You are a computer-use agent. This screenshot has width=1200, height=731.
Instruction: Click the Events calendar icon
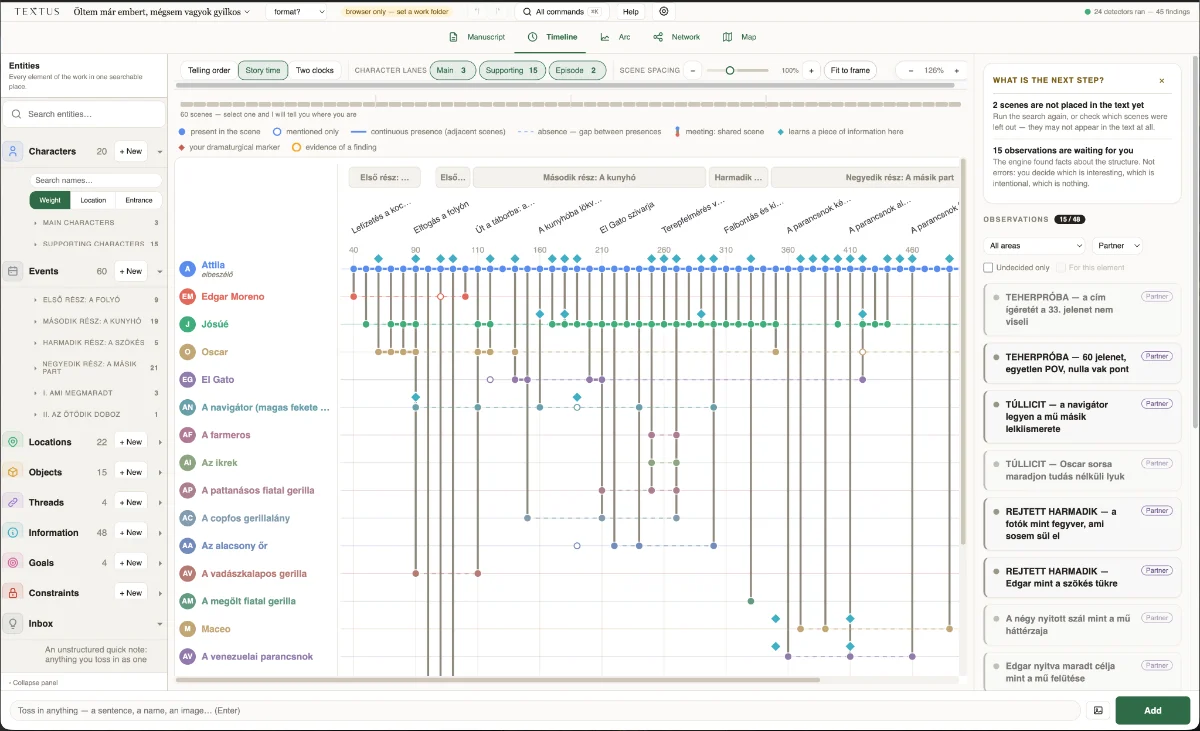13,271
